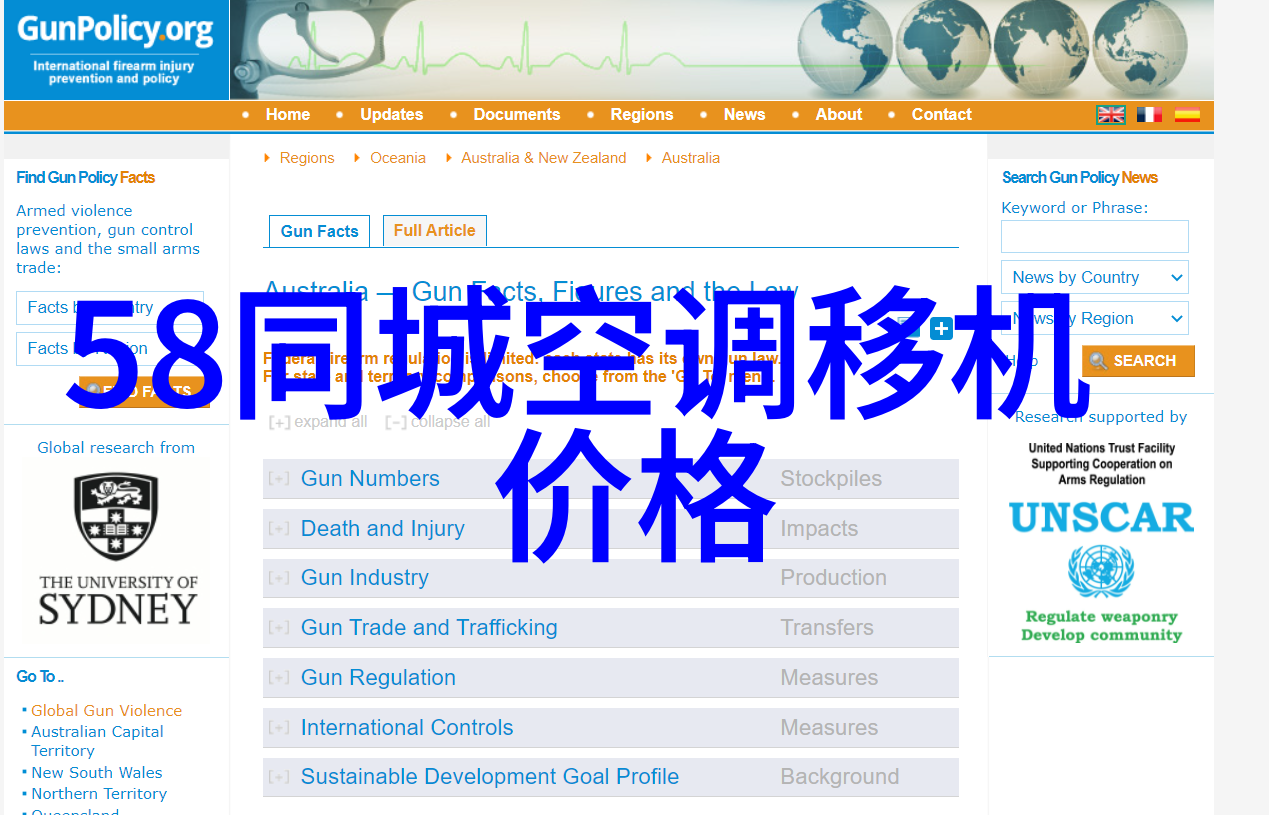Open the Regions menu item
The width and height of the screenshot is (1269, 815).
[x=642, y=115]
